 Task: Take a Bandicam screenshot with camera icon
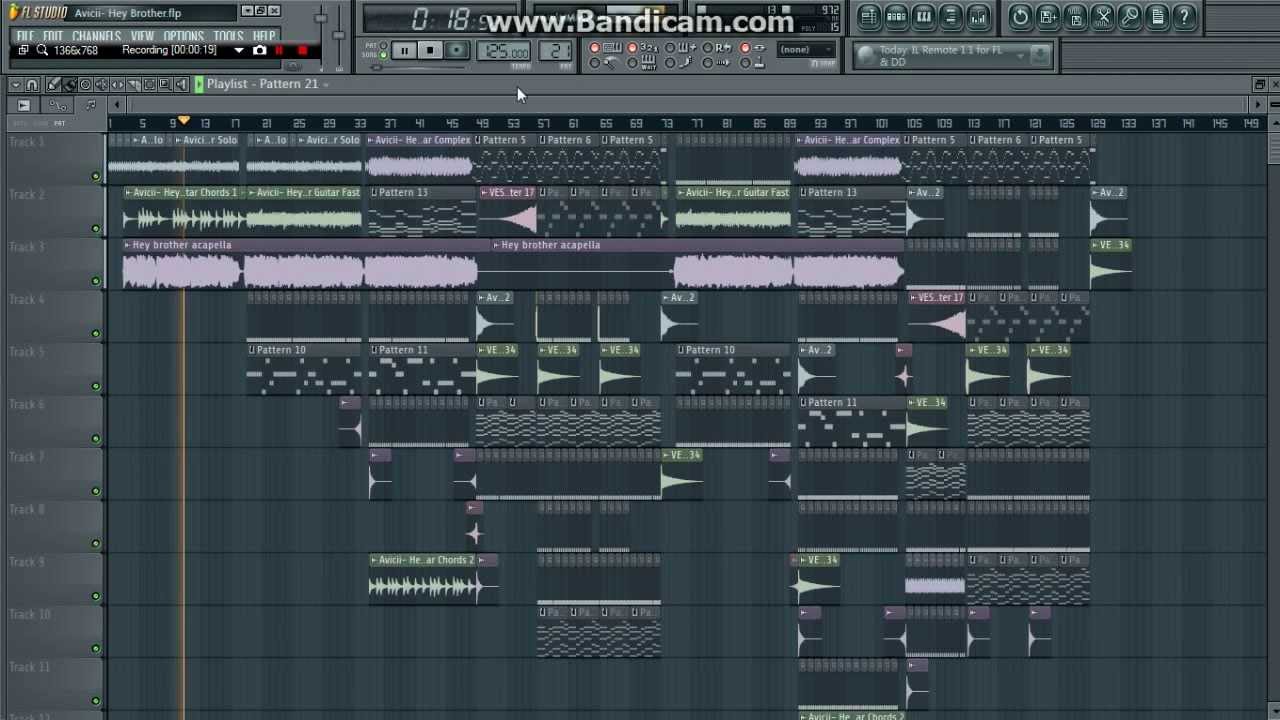point(260,50)
